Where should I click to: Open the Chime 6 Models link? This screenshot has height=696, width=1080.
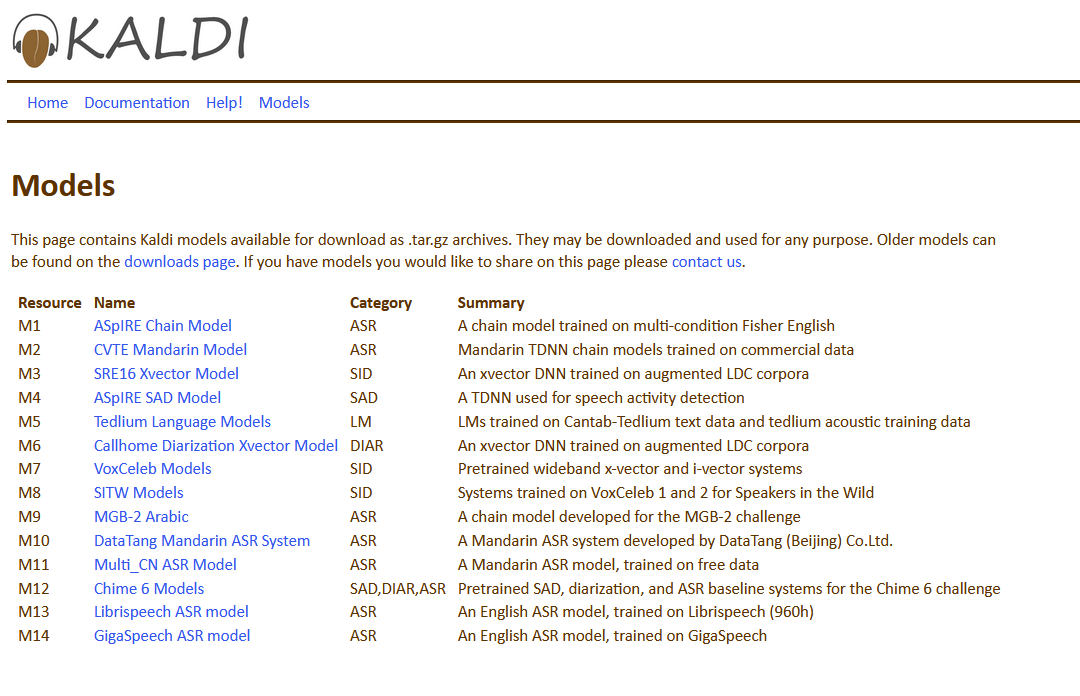click(x=149, y=588)
